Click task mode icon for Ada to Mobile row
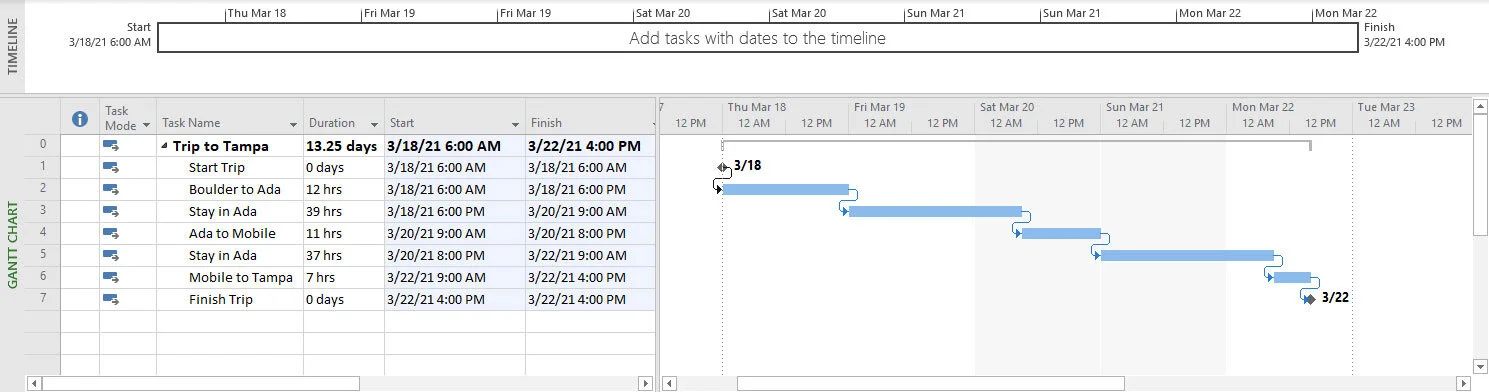 [111, 234]
